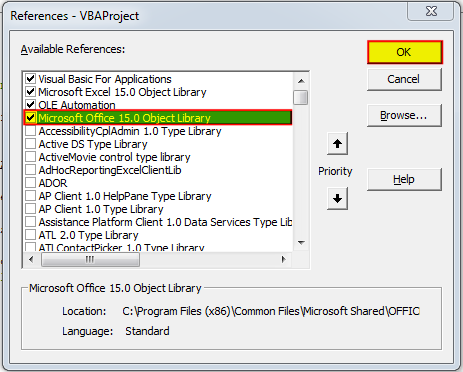Image resolution: width=463 pixels, height=372 pixels.
Task: Close the References dialog with X
Action: [431, 11]
